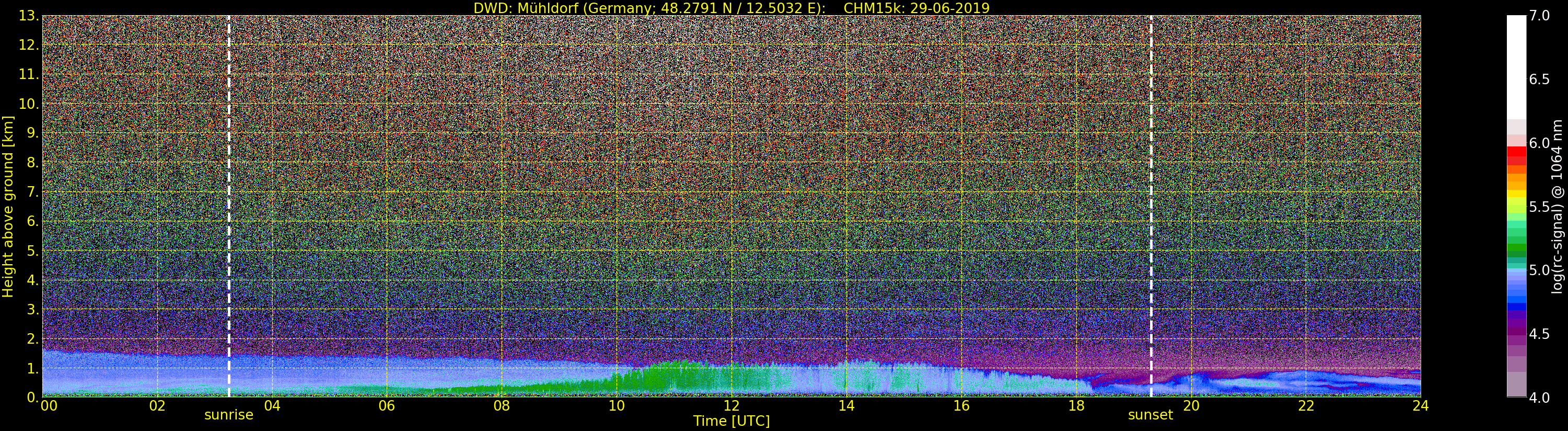The height and width of the screenshot is (431, 1568).
Task: Click the 06 tick on time axis
Action: 387,406
